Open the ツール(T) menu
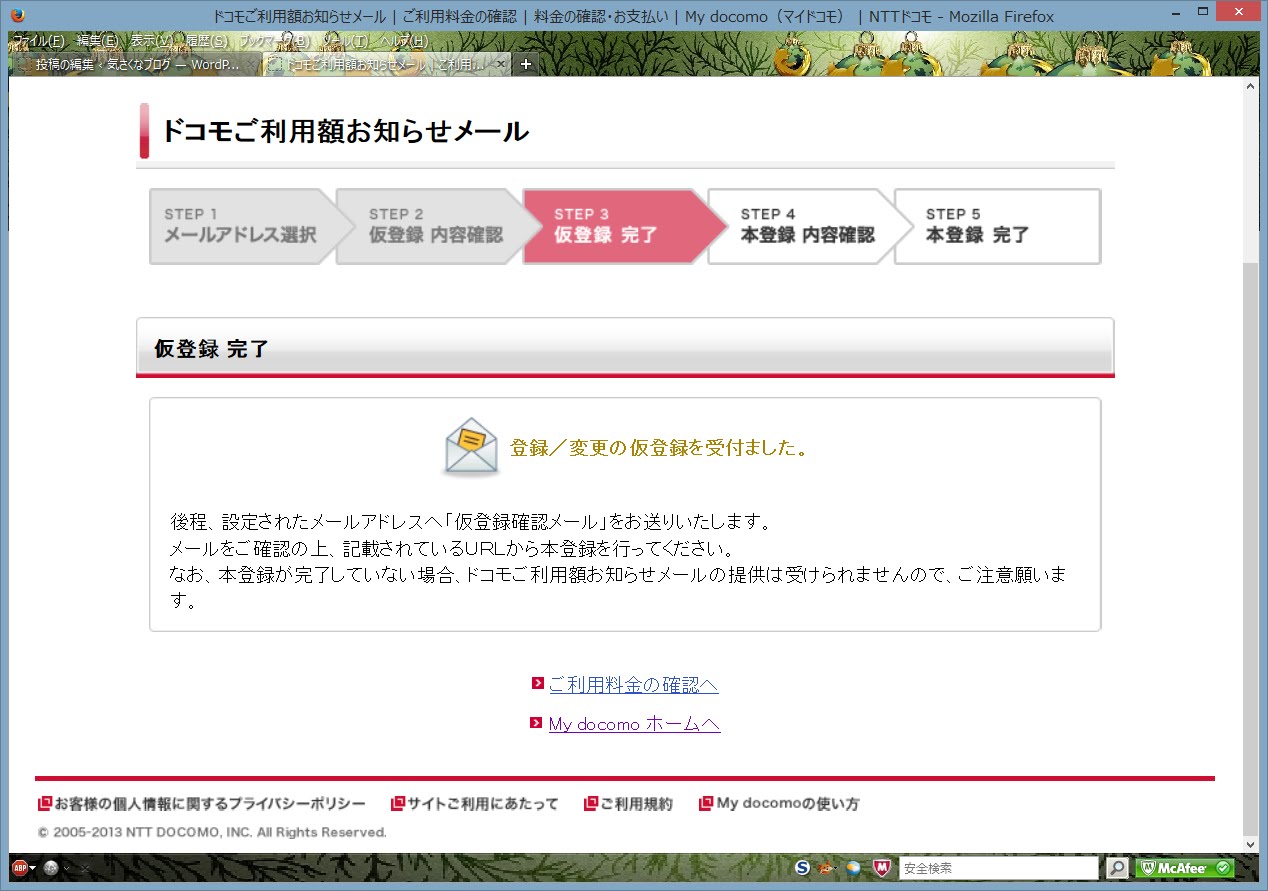Image resolution: width=1268 pixels, height=891 pixels. coord(345,41)
